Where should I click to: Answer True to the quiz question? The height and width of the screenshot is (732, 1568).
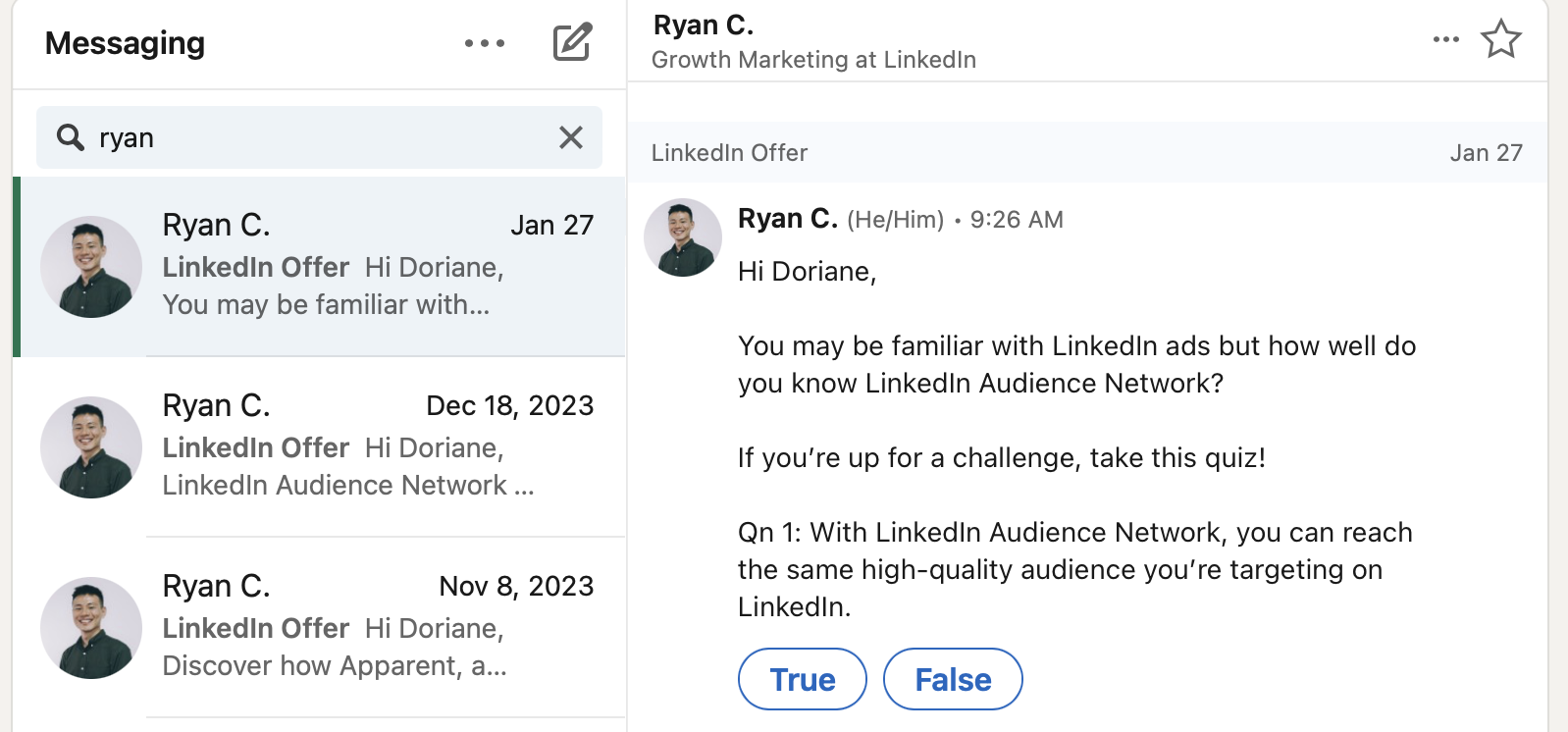tap(803, 679)
